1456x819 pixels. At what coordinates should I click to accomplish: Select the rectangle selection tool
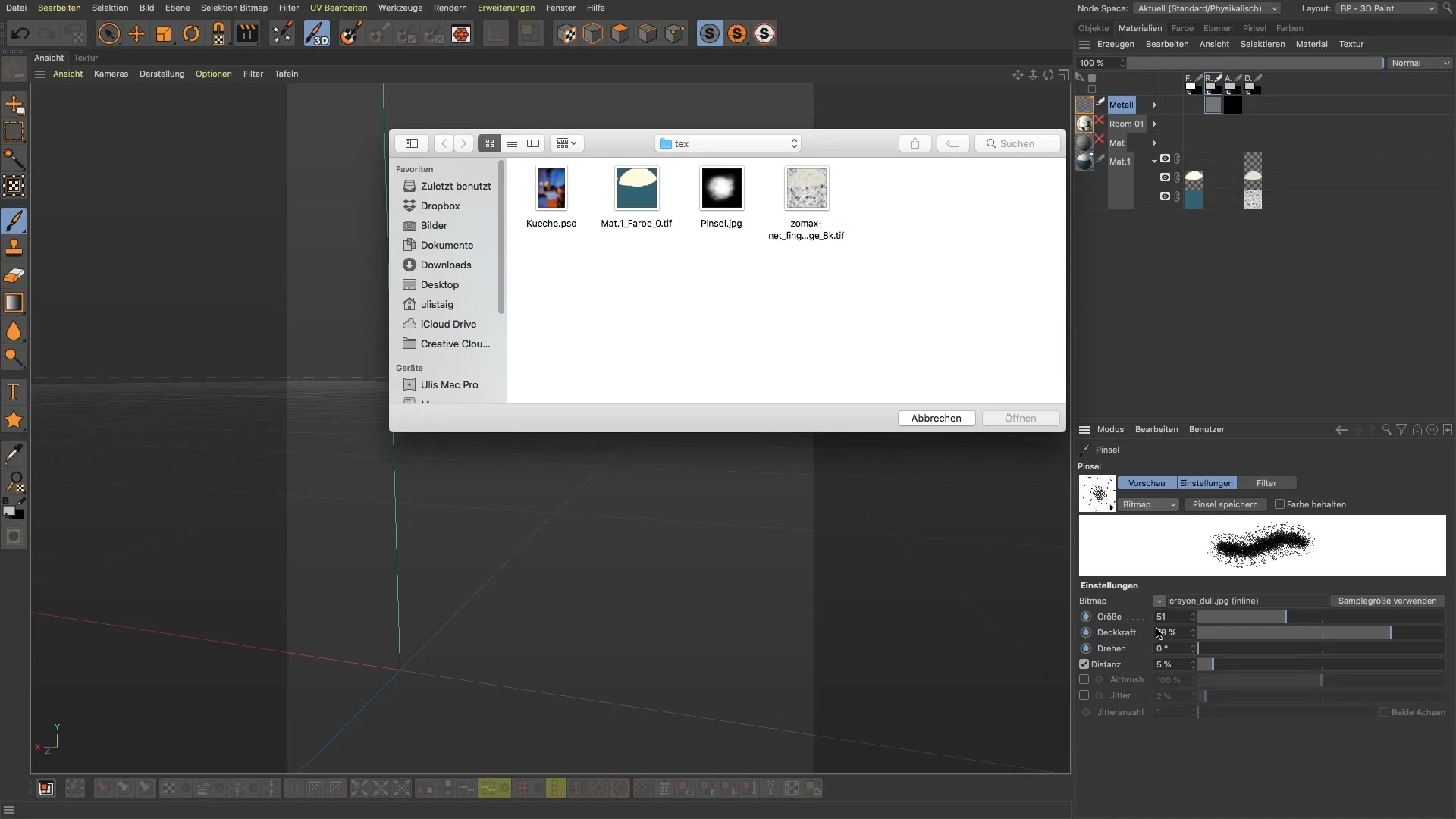[x=14, y=131]
